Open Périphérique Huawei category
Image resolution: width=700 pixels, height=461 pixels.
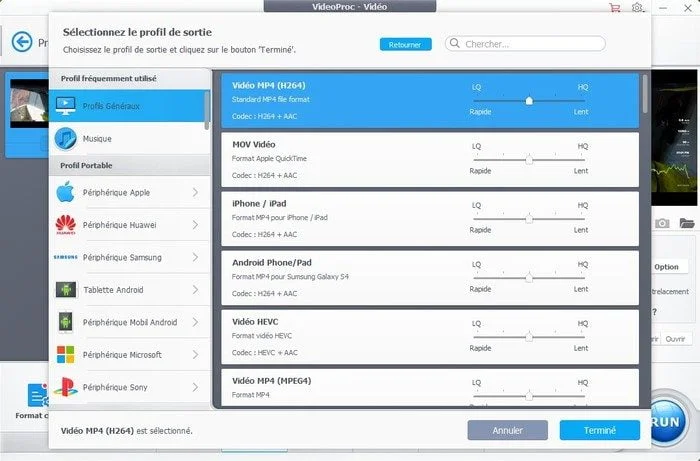pyautogui.click(x=129, y=225)
